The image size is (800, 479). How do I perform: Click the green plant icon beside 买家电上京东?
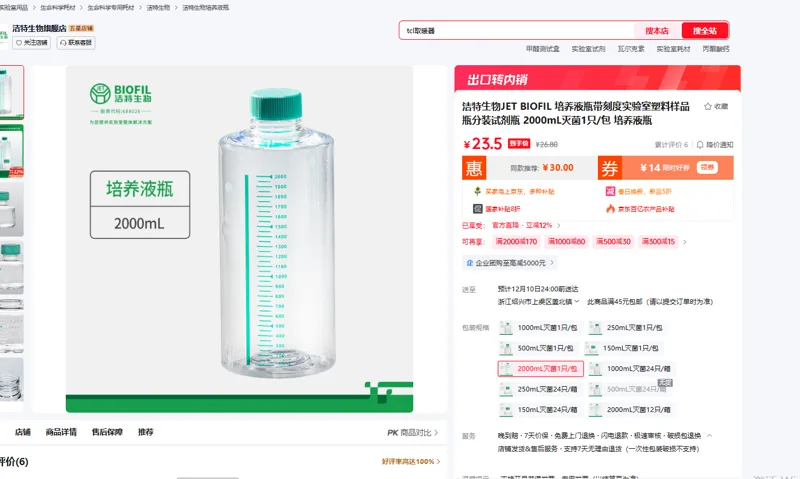tap(478, 191)
